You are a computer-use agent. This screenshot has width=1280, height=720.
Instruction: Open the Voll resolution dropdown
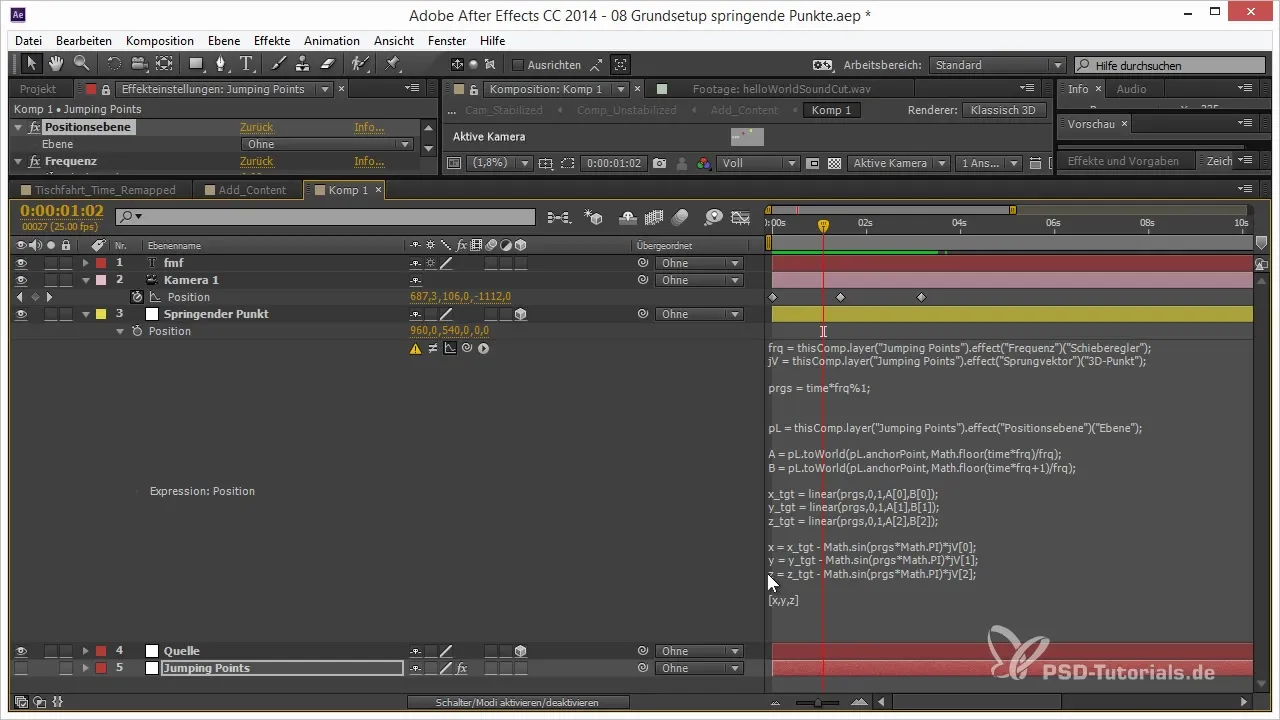click(x=758, y=163)
